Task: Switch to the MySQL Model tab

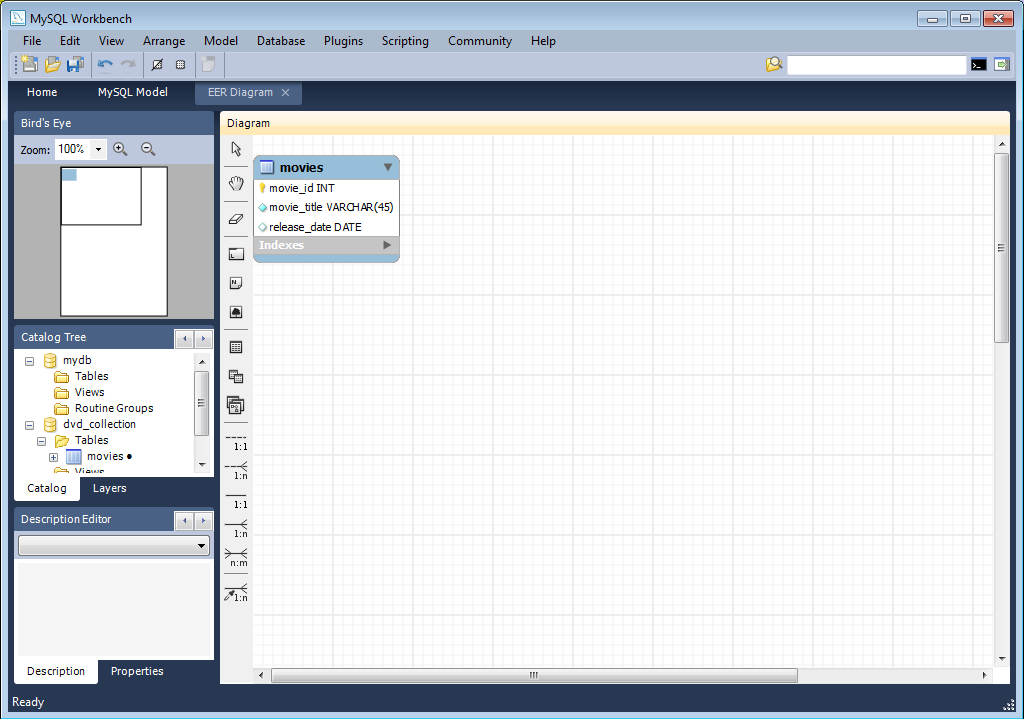Action: point(133,91)
